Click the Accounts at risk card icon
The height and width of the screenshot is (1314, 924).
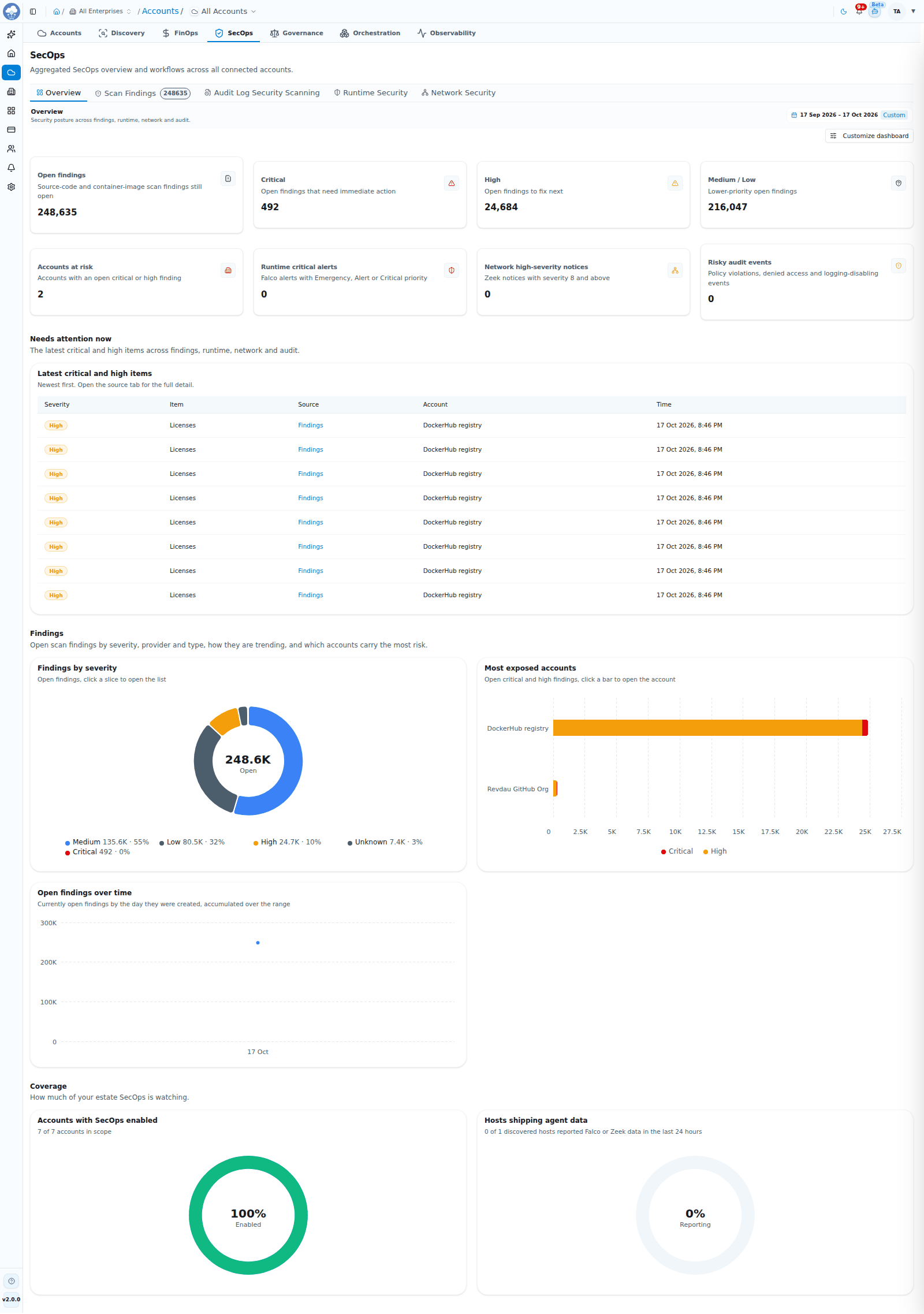[x=228, y=271]
